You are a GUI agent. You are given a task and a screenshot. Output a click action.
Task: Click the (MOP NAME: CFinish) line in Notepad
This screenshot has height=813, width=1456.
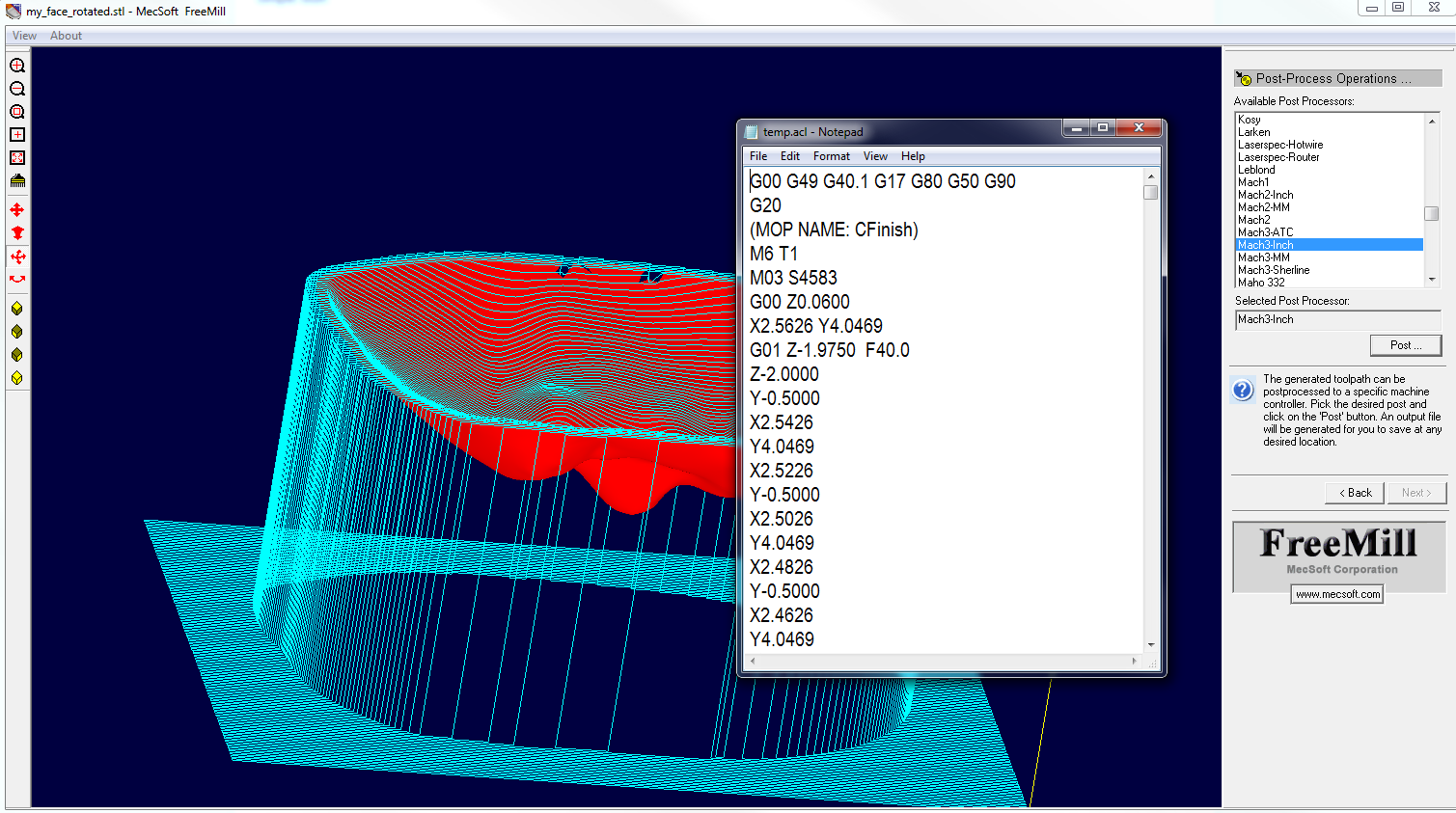835,230
